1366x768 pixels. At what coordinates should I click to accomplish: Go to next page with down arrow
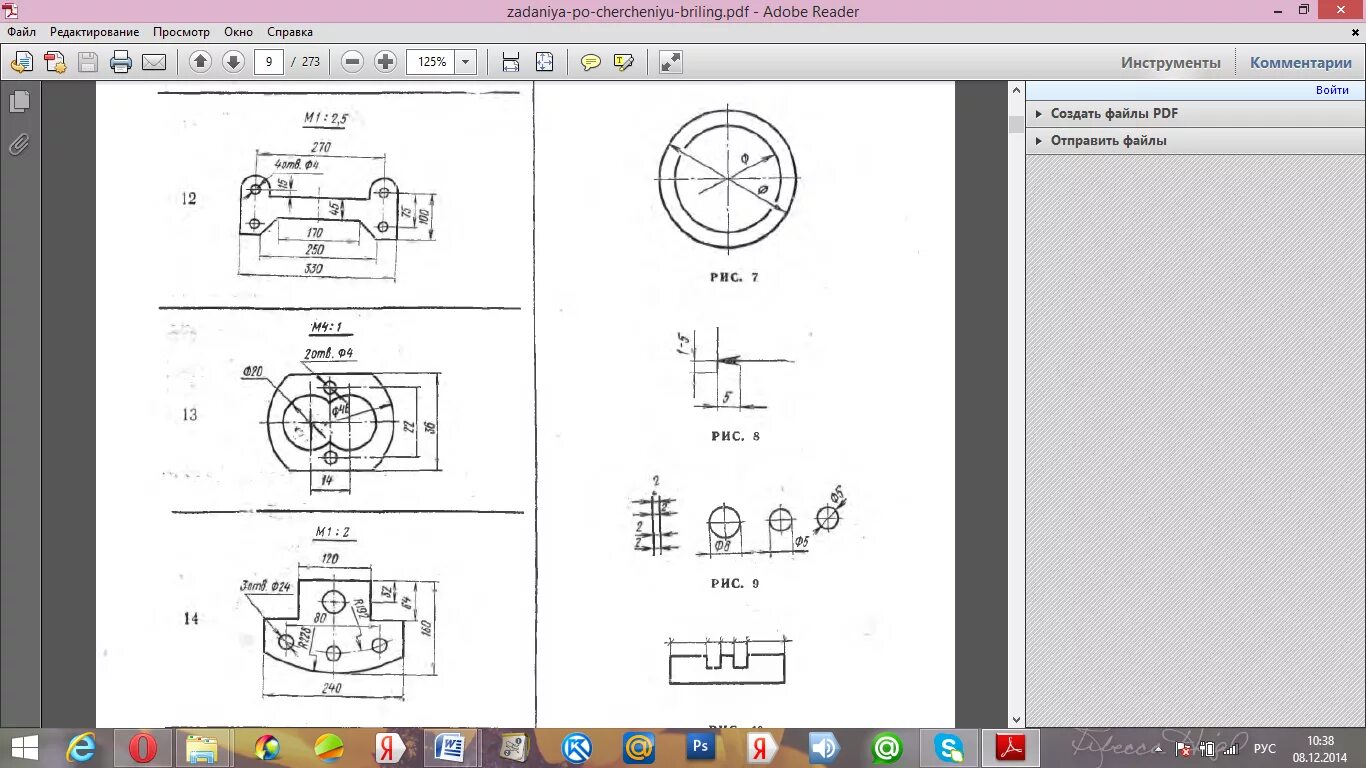click(x=233, y=62)
